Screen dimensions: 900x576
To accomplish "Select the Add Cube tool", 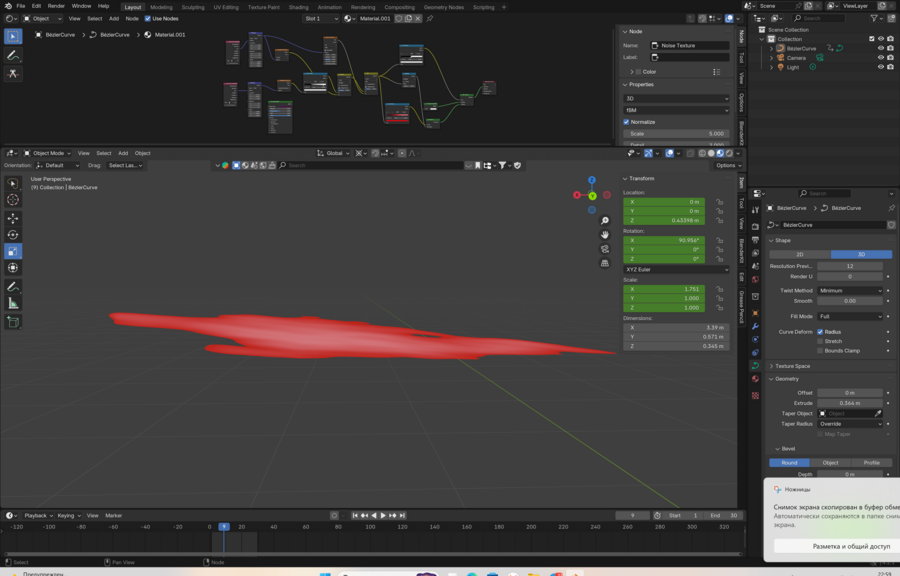I will point(13,322).
